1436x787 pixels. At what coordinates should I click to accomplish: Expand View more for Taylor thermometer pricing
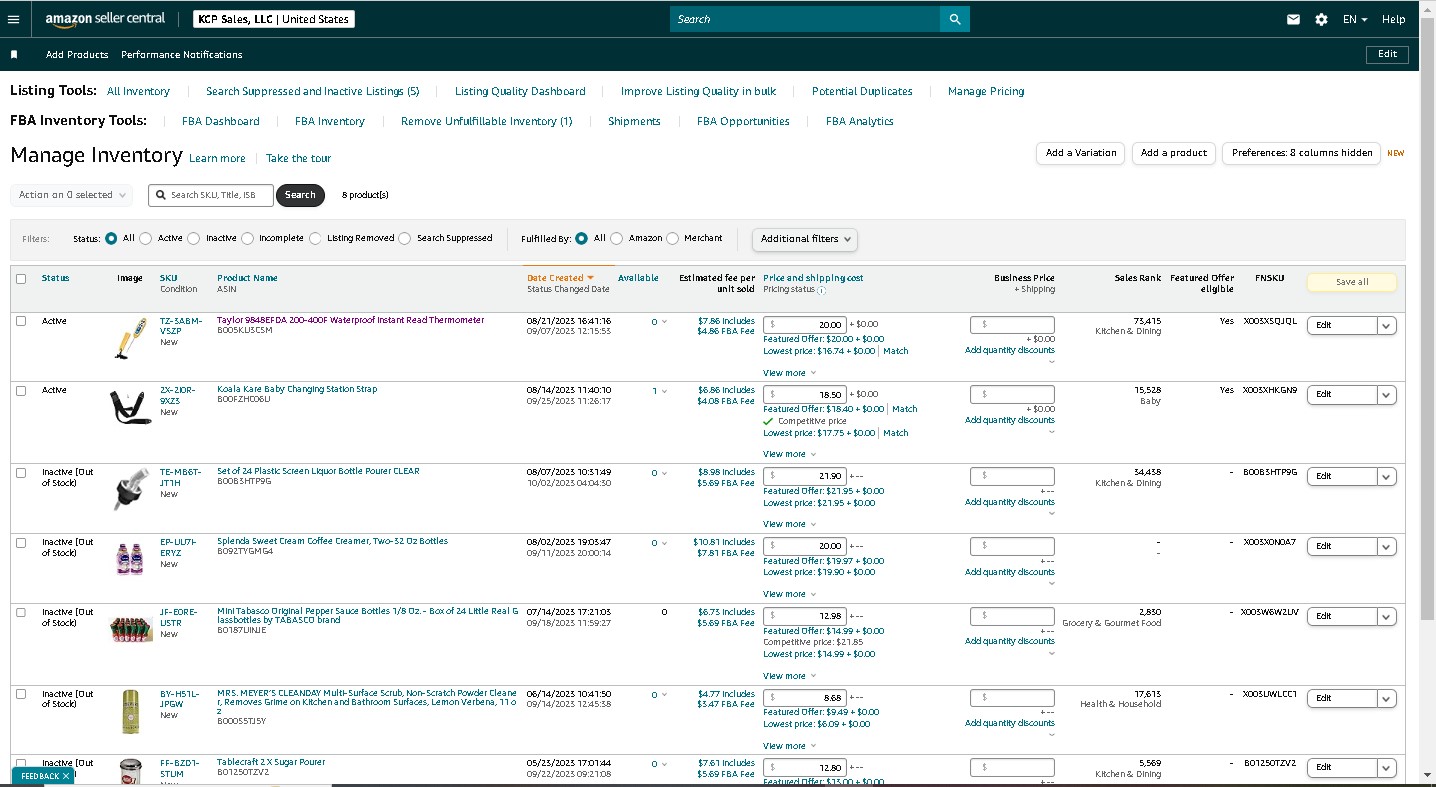tap(789, 373)
